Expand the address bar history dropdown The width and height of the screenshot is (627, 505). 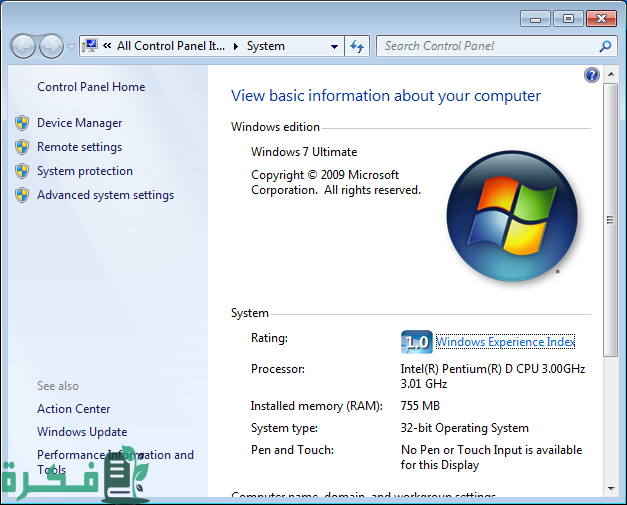(x=334, y=46)
